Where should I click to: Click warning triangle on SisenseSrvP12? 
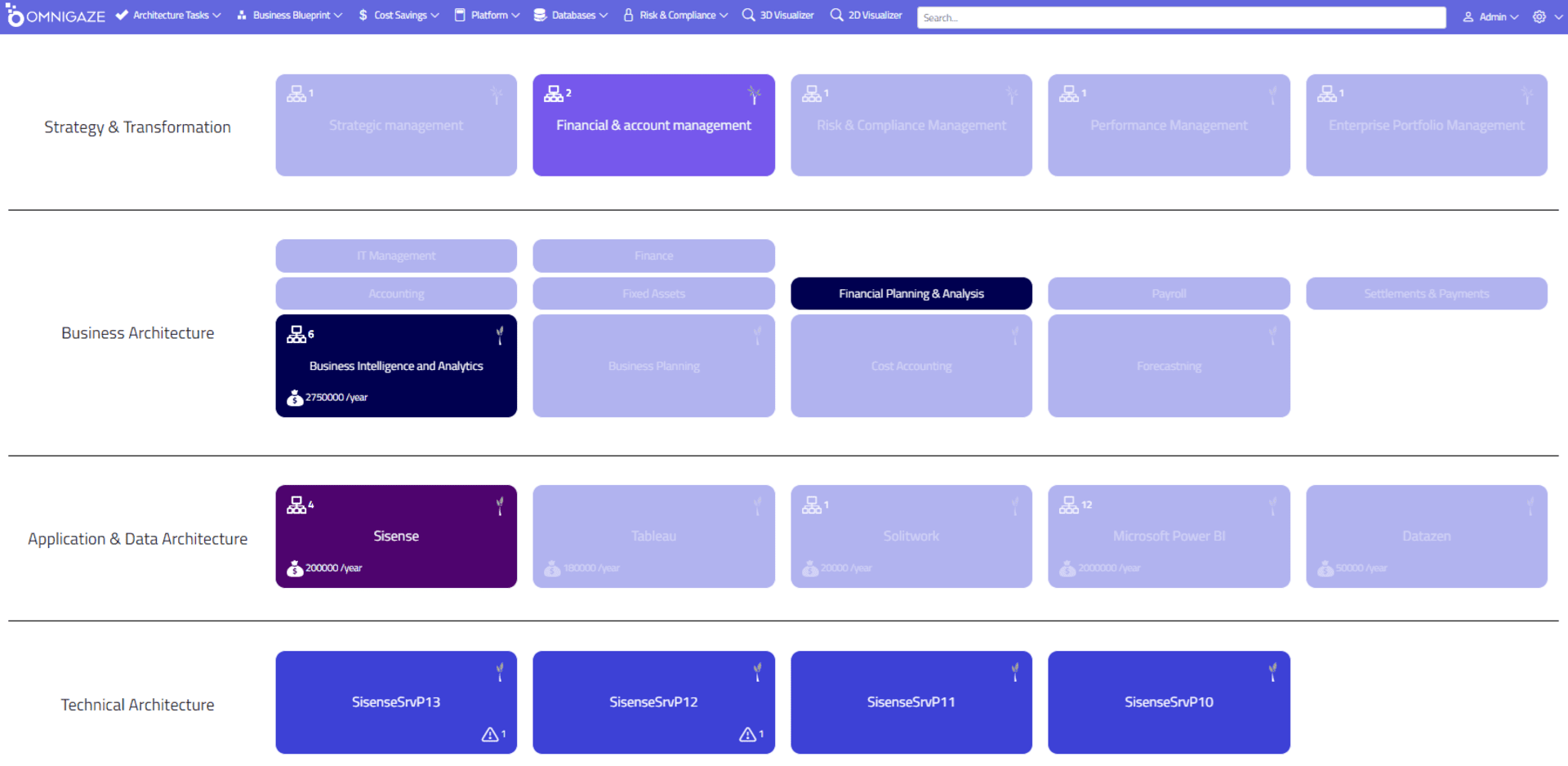click(x=747, y=734)
